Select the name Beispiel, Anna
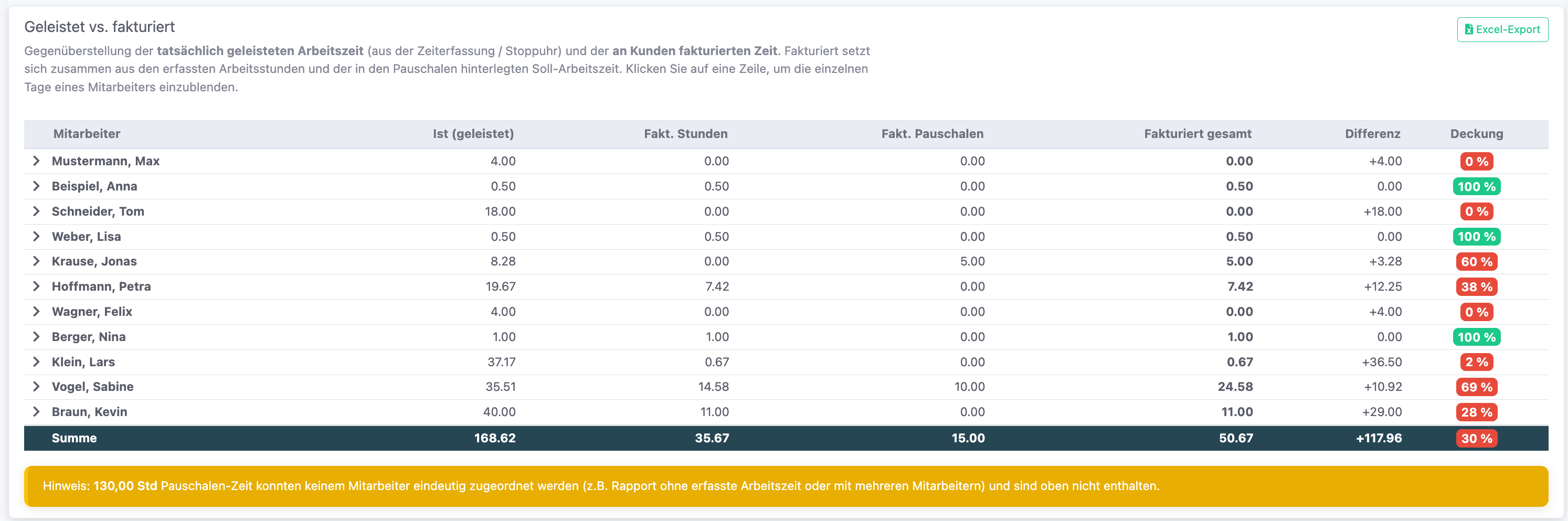 tap(94, 186)
